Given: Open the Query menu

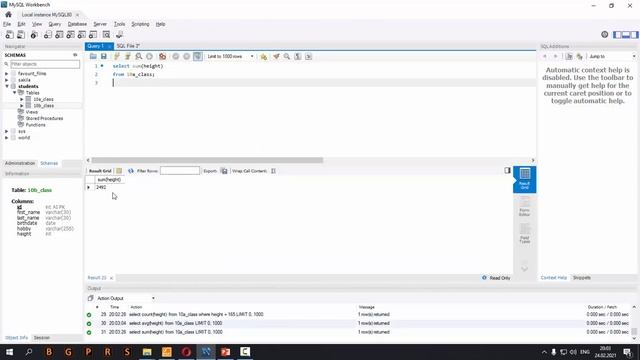Looking at the screenshot, I should coord(55,24).
